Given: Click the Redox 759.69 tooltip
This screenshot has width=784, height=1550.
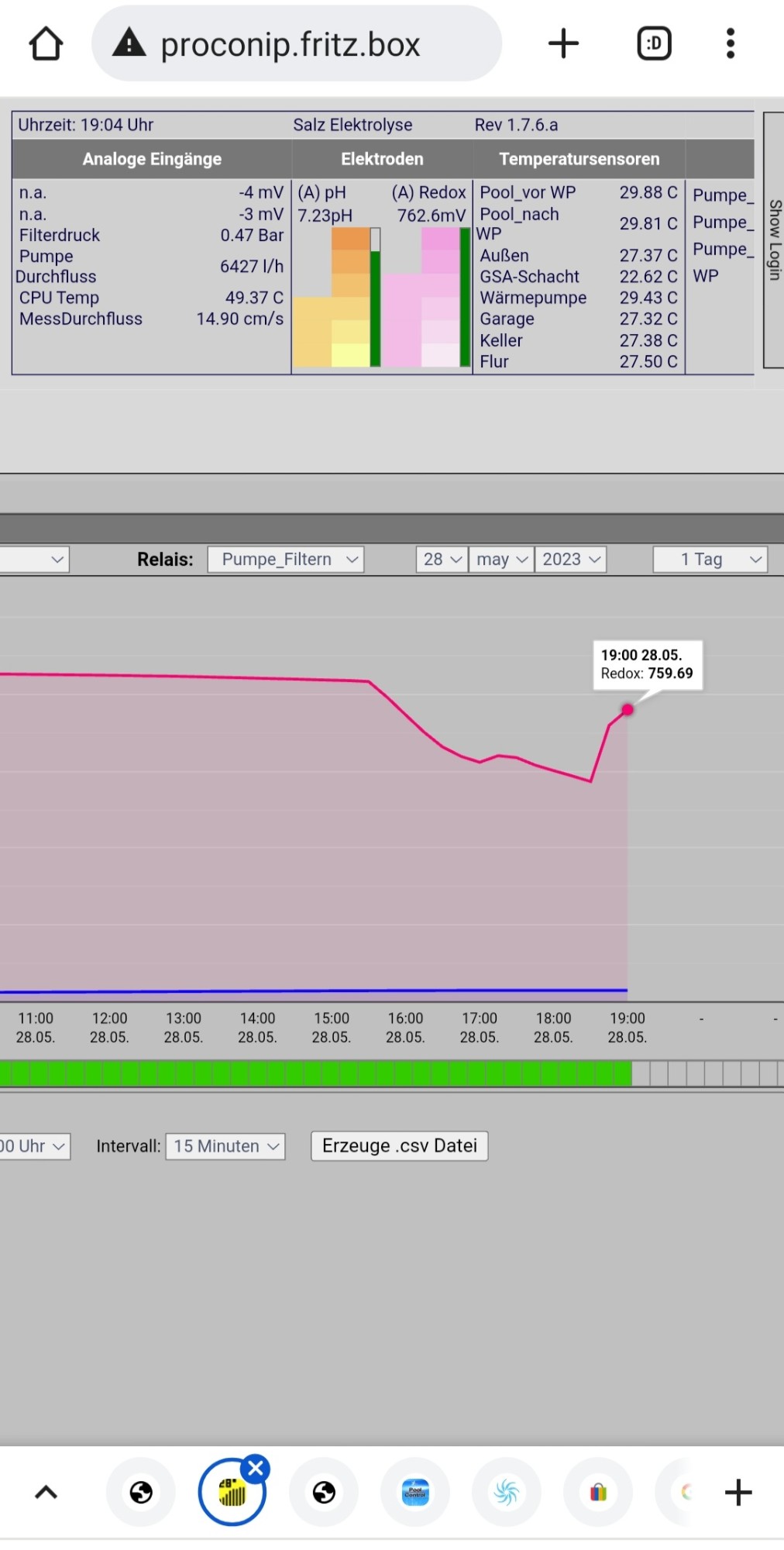Looking at the screenshot, I should click(648, 664).
